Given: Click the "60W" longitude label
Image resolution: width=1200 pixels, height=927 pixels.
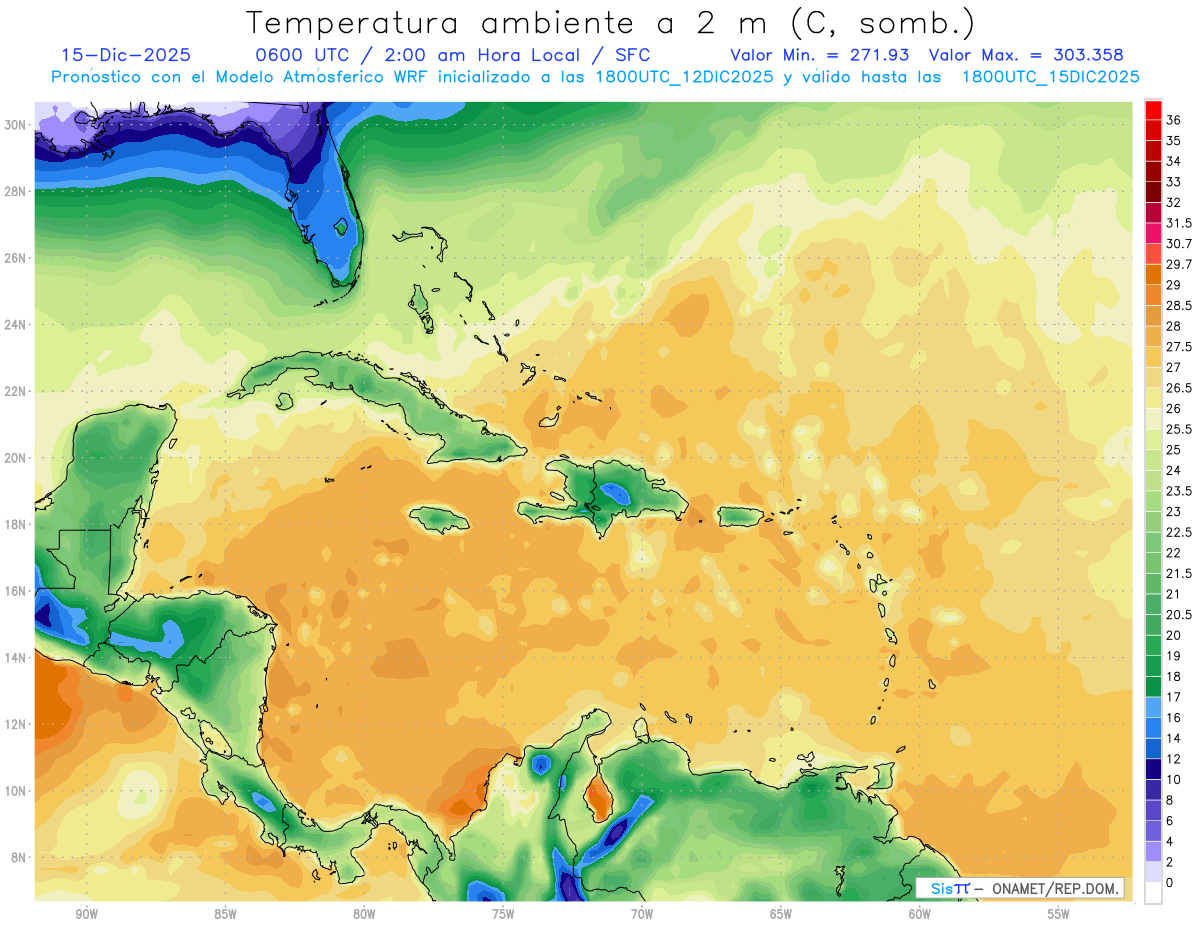Looking at the screenshot, I should [920, 914].
